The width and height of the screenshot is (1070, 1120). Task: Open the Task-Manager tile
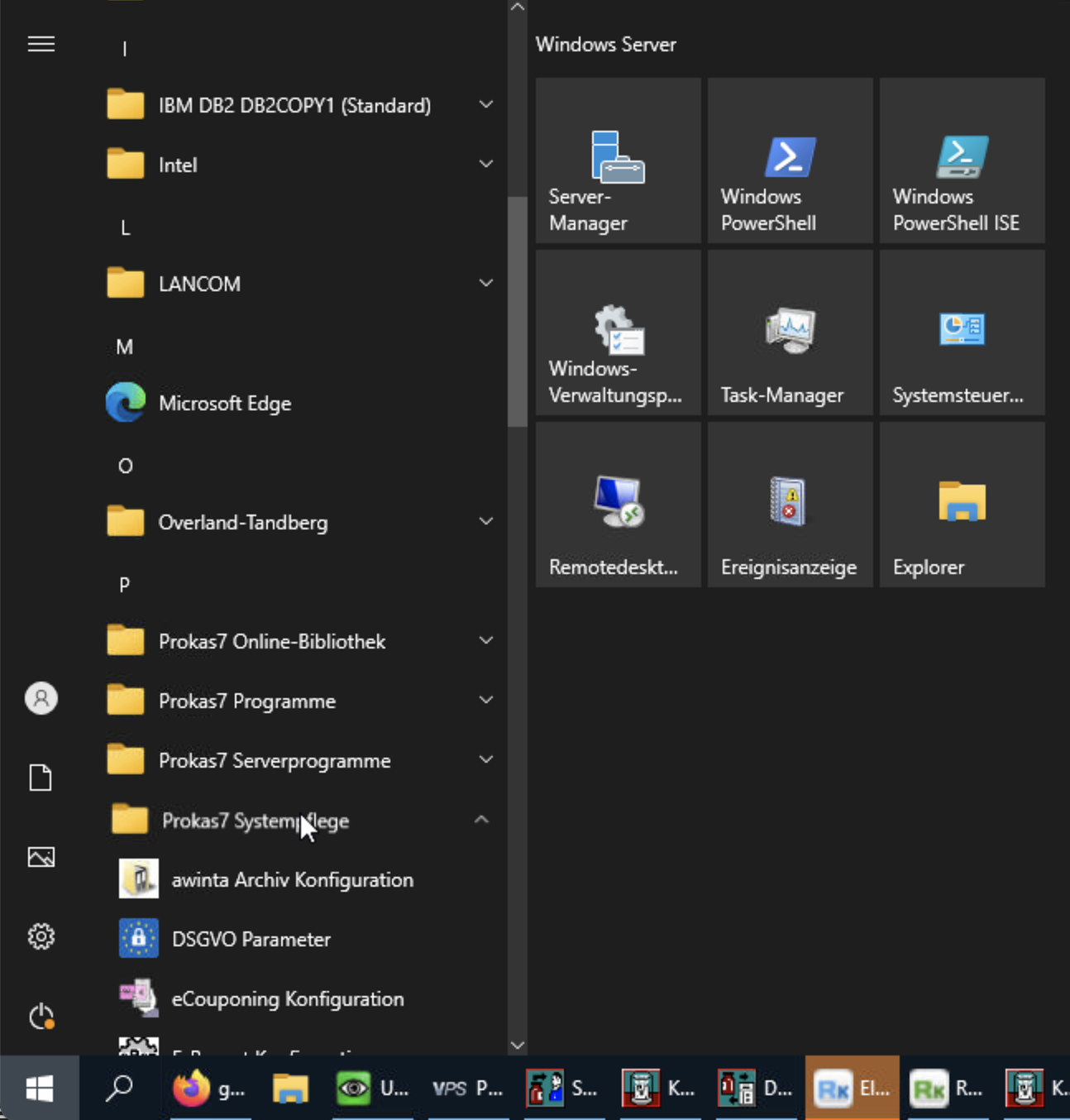pos(790,333)
